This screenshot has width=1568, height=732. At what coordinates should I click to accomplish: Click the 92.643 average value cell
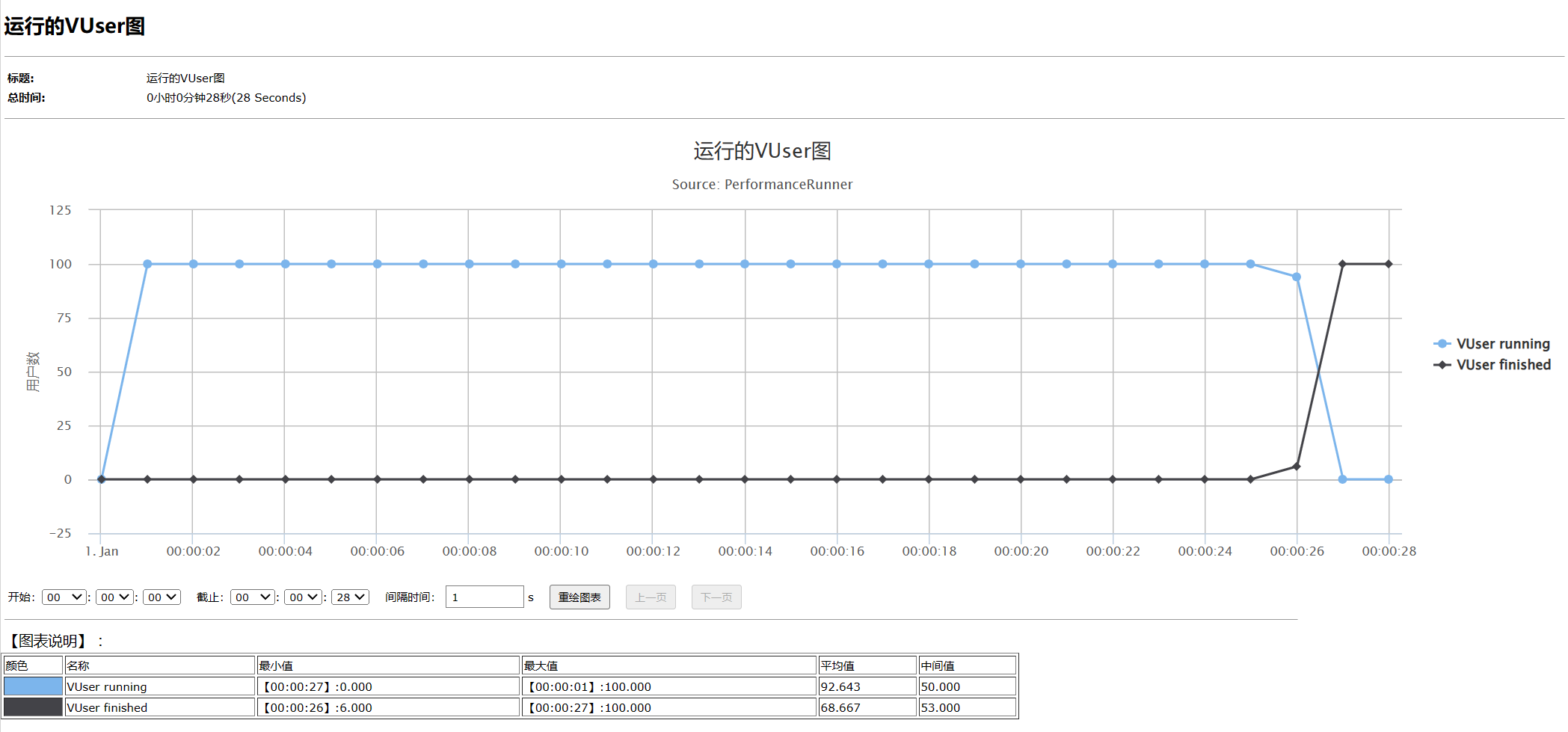[867, 686]
